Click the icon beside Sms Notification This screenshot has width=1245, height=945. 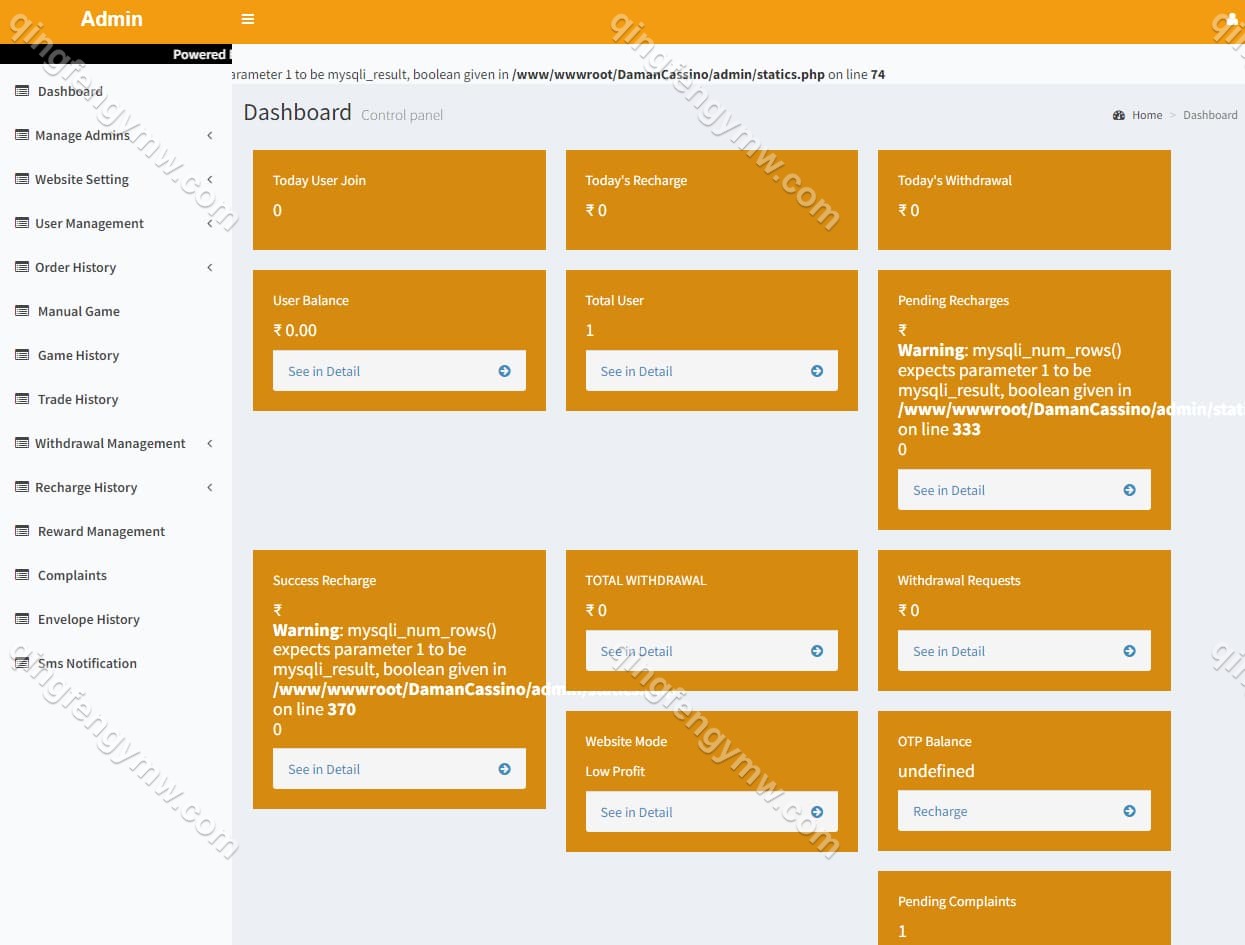pyautogui.click(x=22, y=663)
